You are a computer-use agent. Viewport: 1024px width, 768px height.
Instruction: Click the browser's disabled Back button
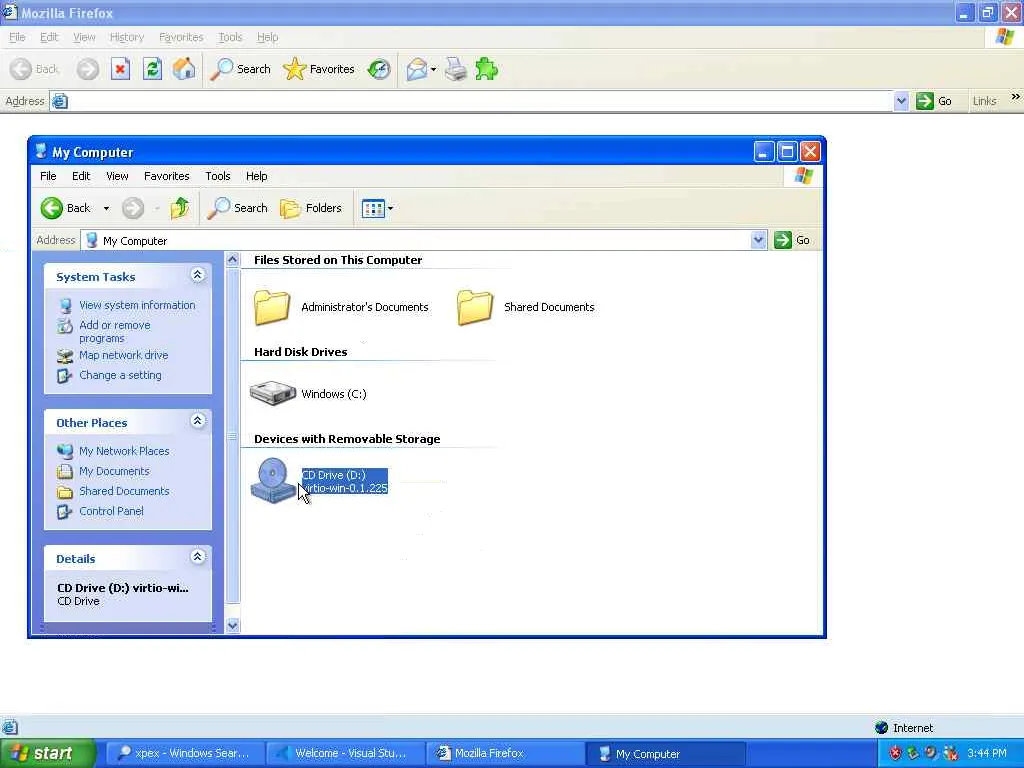(35, 69)
